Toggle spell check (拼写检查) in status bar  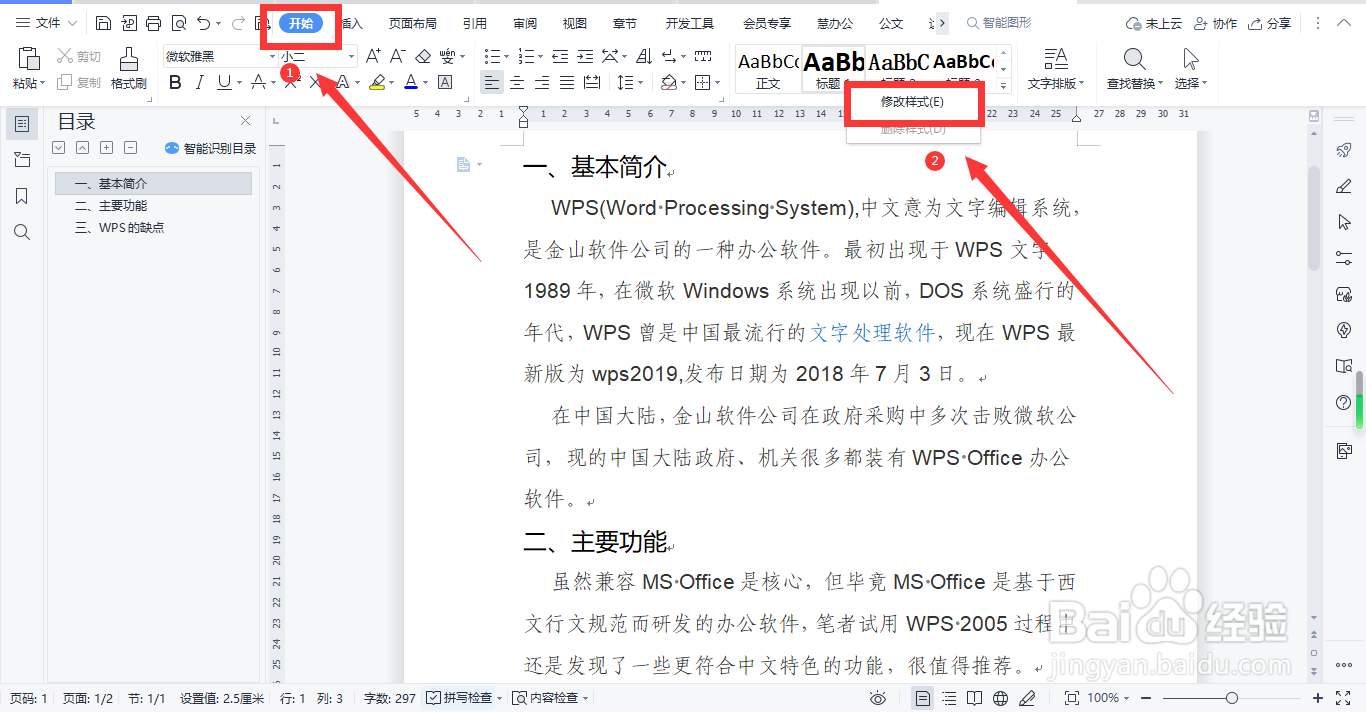click(464, 698)
